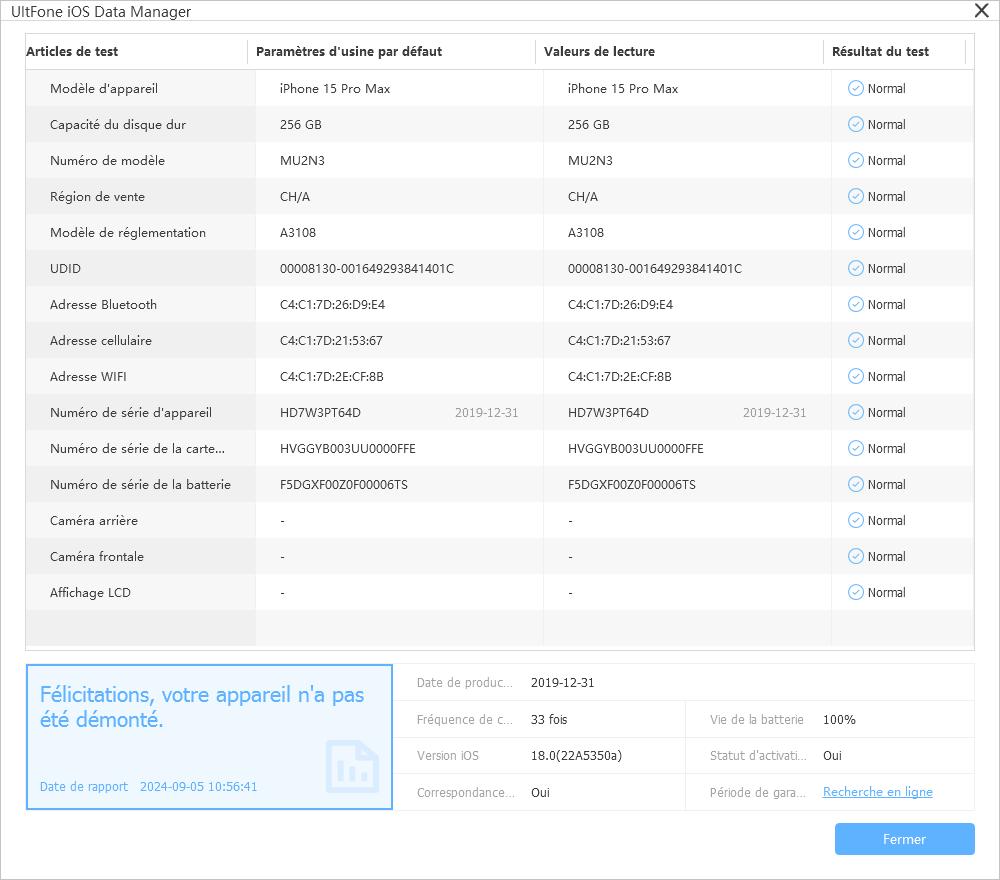Click the Articles de test column header
This screenshot has width=1000, height=880.
(72, 52)
